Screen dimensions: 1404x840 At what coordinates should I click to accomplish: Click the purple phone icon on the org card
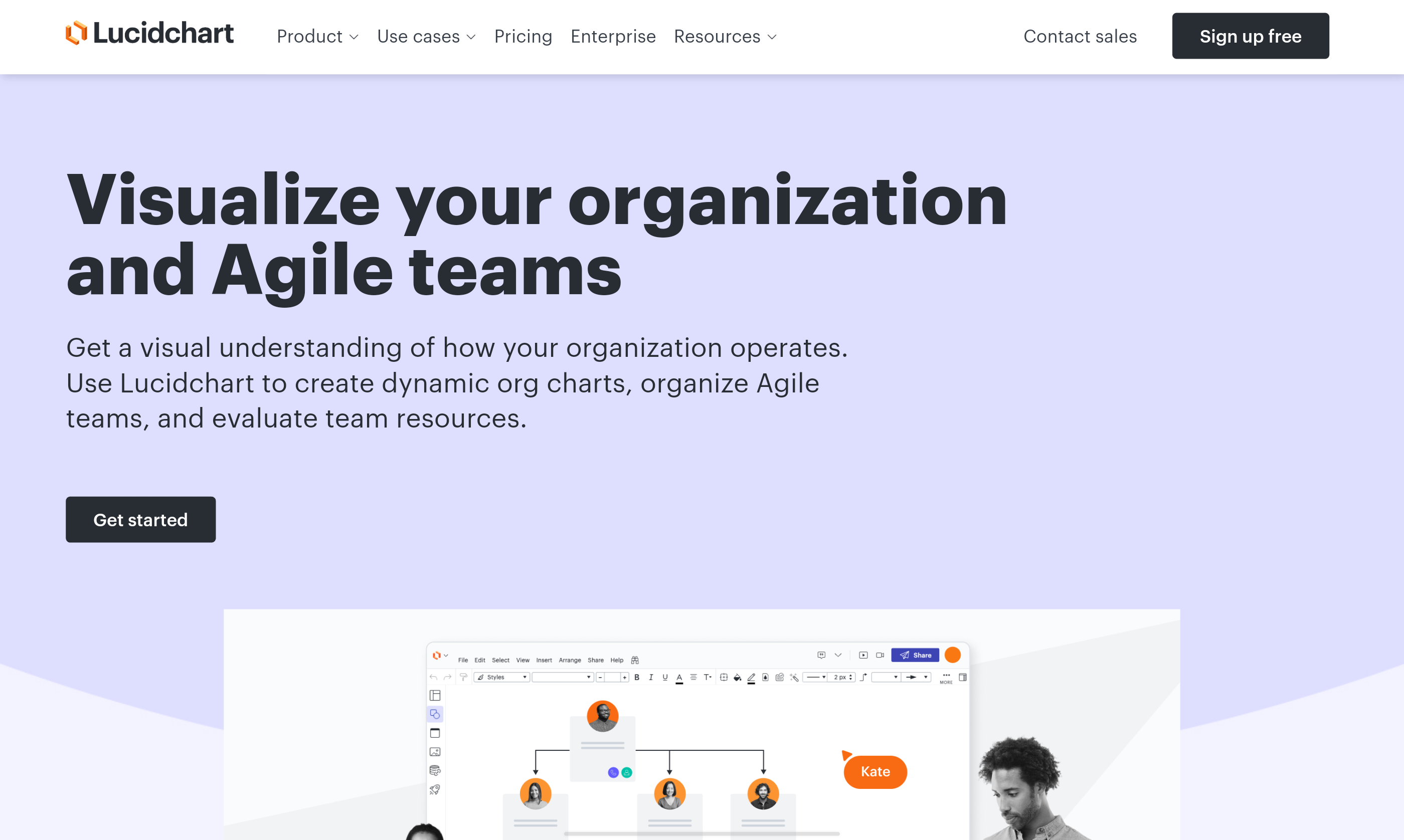coord(613,773)
